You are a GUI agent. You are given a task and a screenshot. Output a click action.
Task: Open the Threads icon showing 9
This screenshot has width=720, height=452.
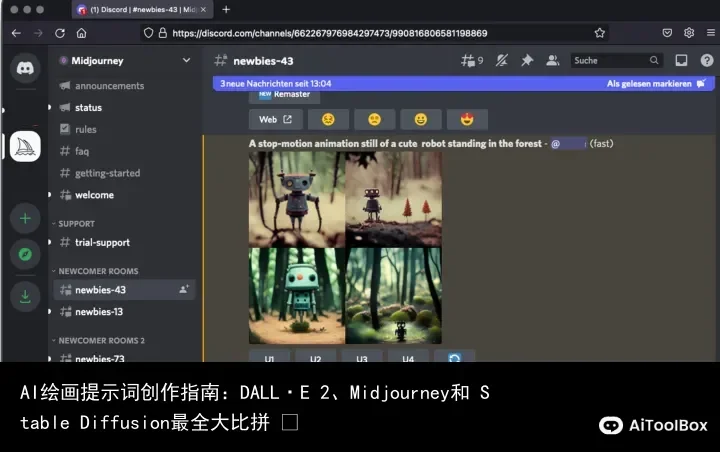click(x=472, y=61)
